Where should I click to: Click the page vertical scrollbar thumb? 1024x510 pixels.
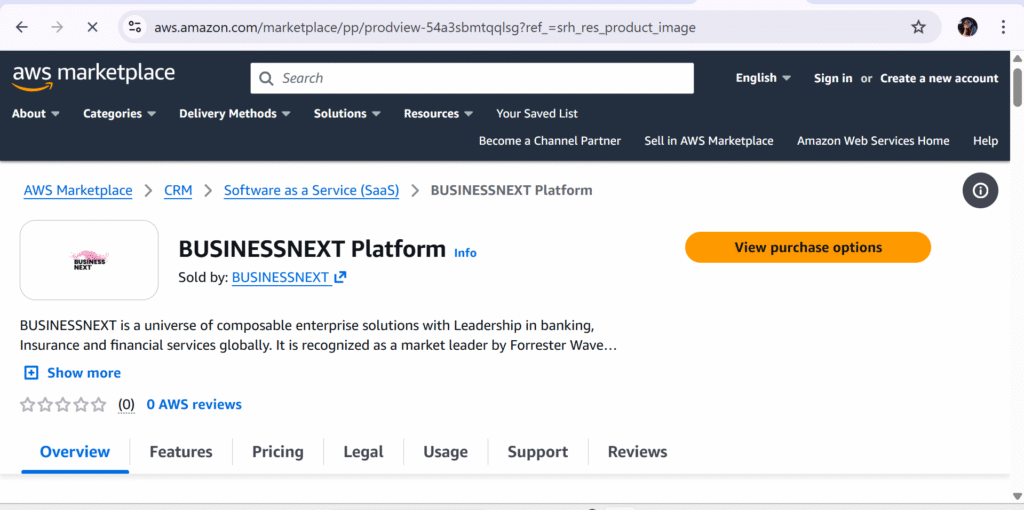point(1017,86)
